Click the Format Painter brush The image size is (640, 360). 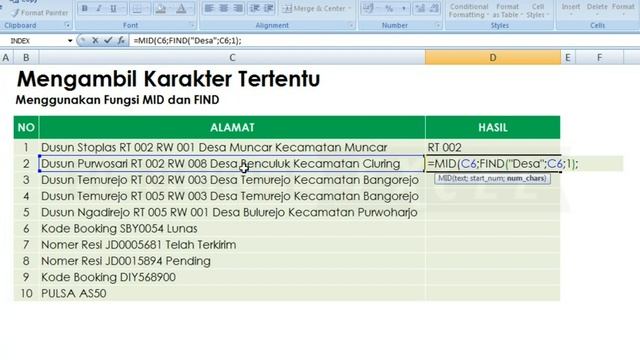coord(40,13)
